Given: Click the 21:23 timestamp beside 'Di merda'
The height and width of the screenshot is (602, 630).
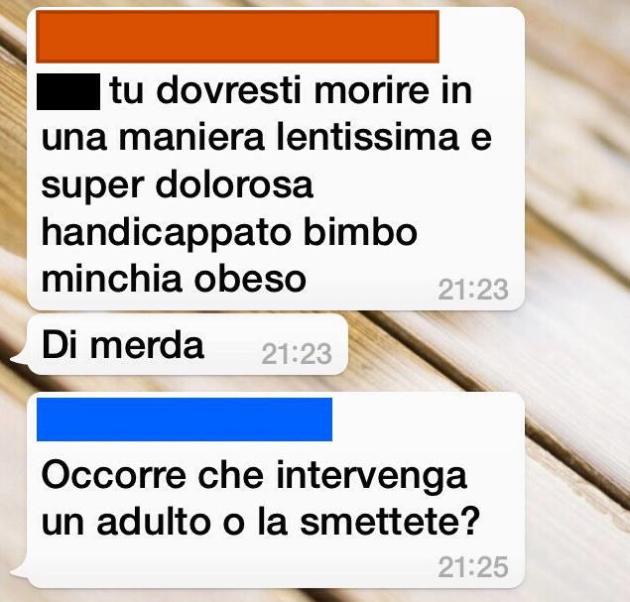Looking at the screenshot, I should [x=297, y=354].
